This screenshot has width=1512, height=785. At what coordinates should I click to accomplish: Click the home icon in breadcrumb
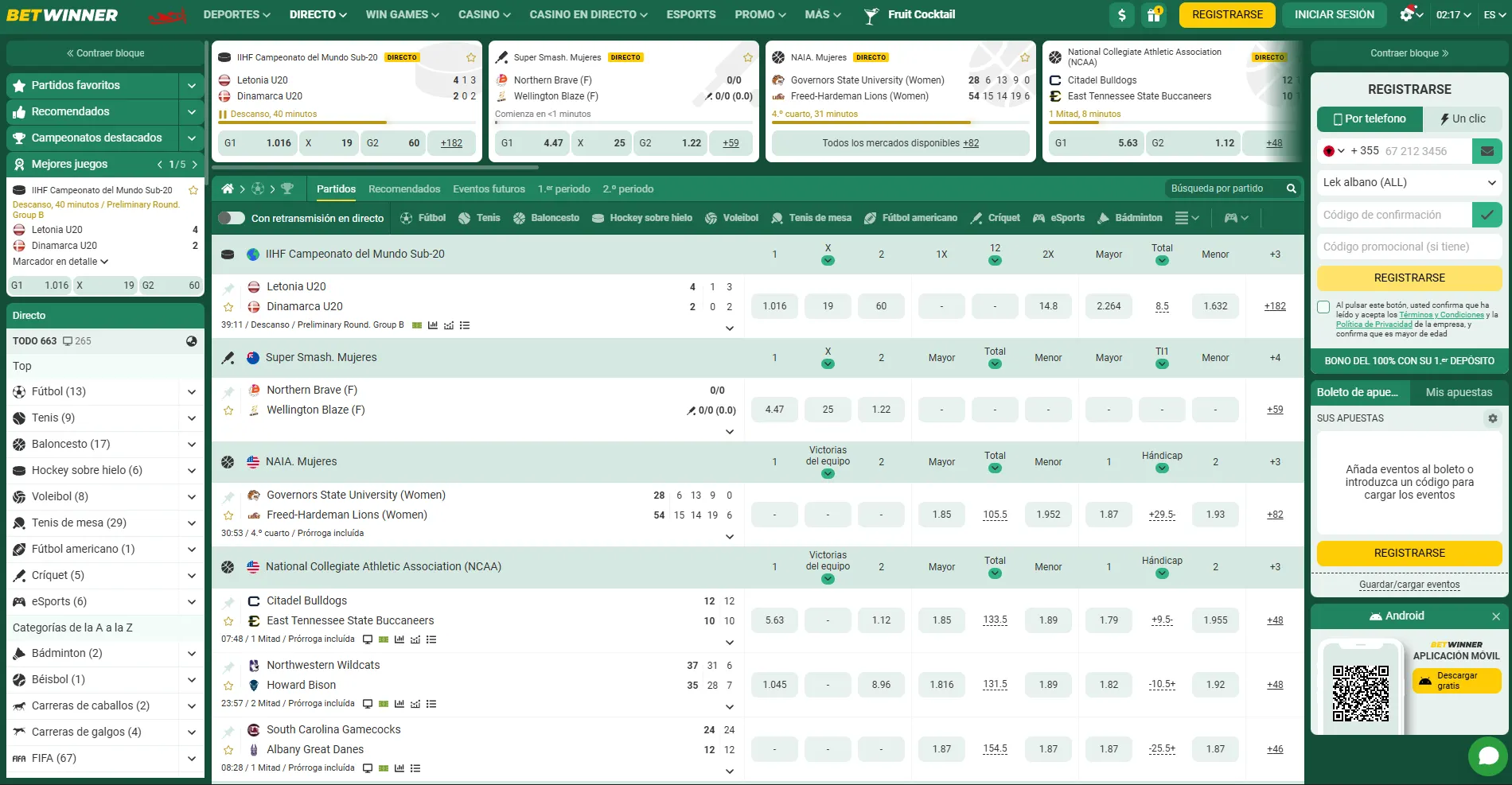point(228,188)
